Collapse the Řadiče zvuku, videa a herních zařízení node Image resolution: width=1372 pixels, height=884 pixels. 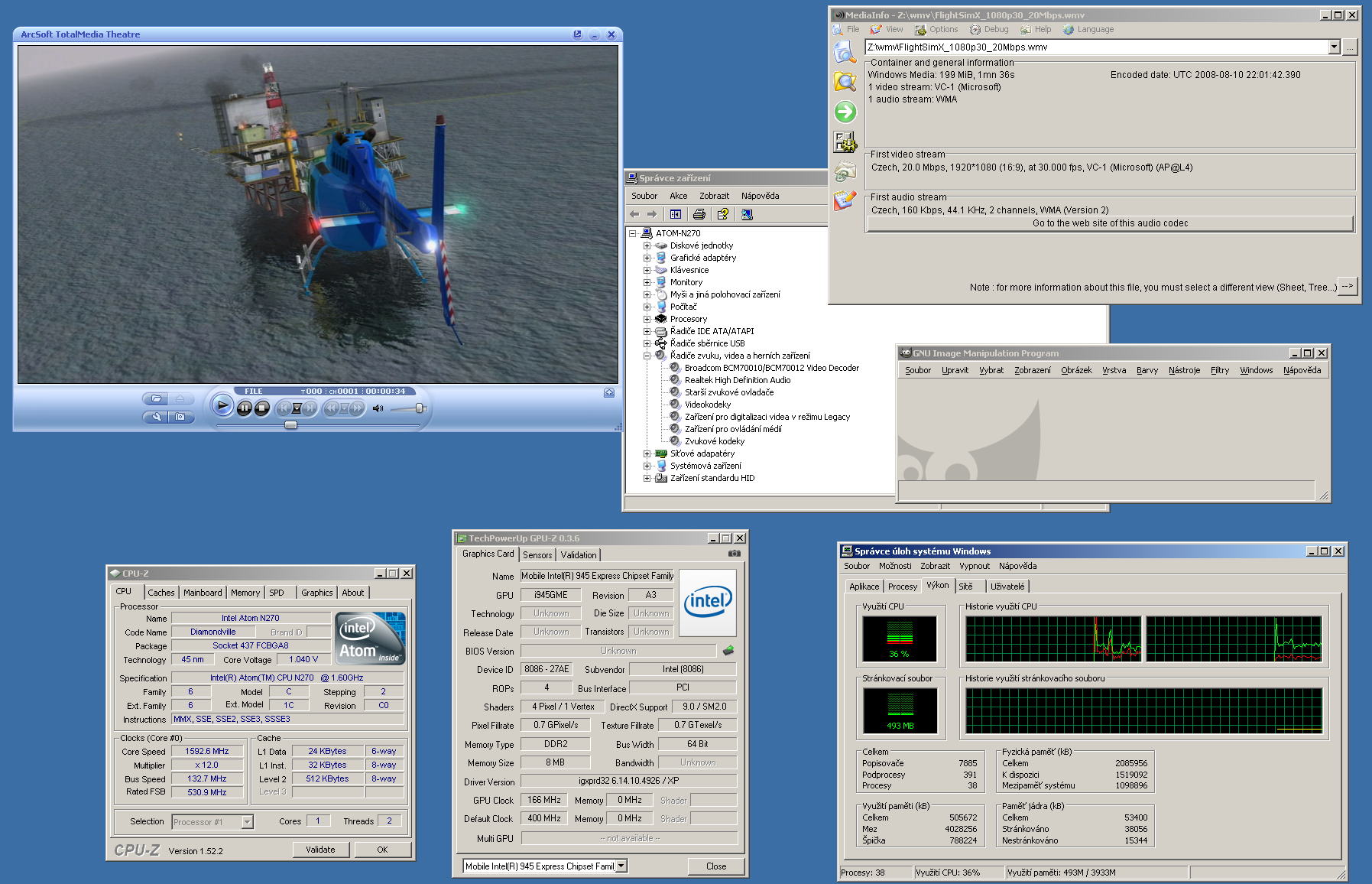click(x=647, y=356)
